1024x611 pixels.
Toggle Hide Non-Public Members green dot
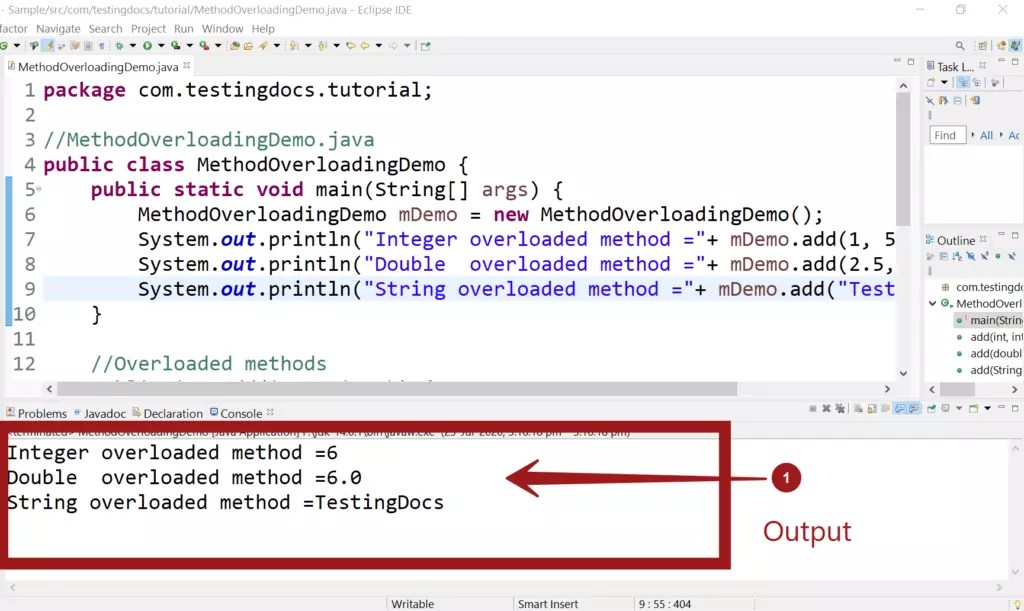pos(998,256)
